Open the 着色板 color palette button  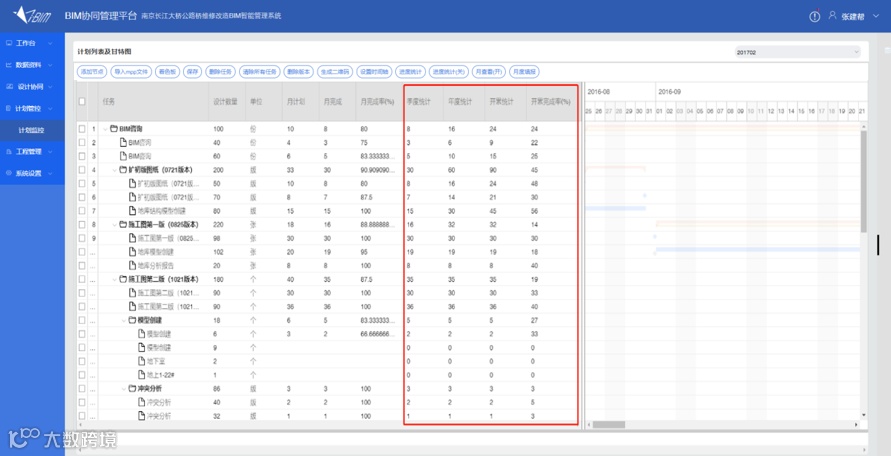tap(167, 72)
